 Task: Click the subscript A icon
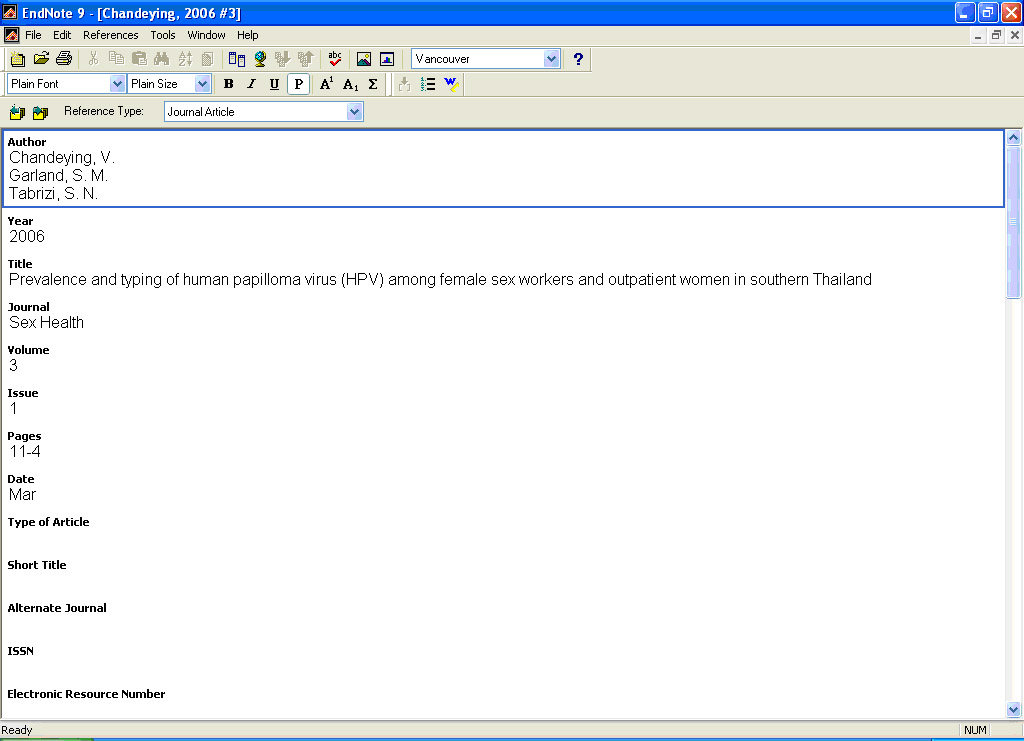tap(351, 84)
